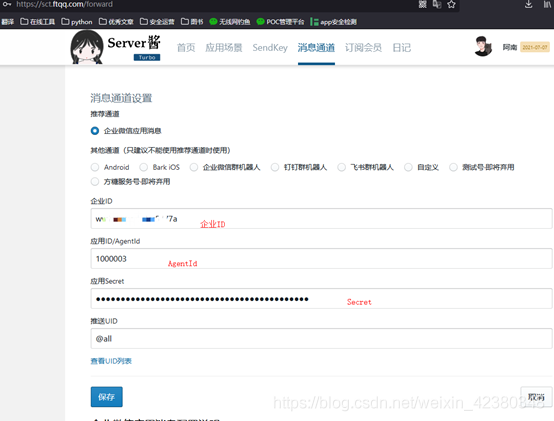
Task: Select the 方糖服务号-即将弃用 radio option
Action: (x=95, y=182)
